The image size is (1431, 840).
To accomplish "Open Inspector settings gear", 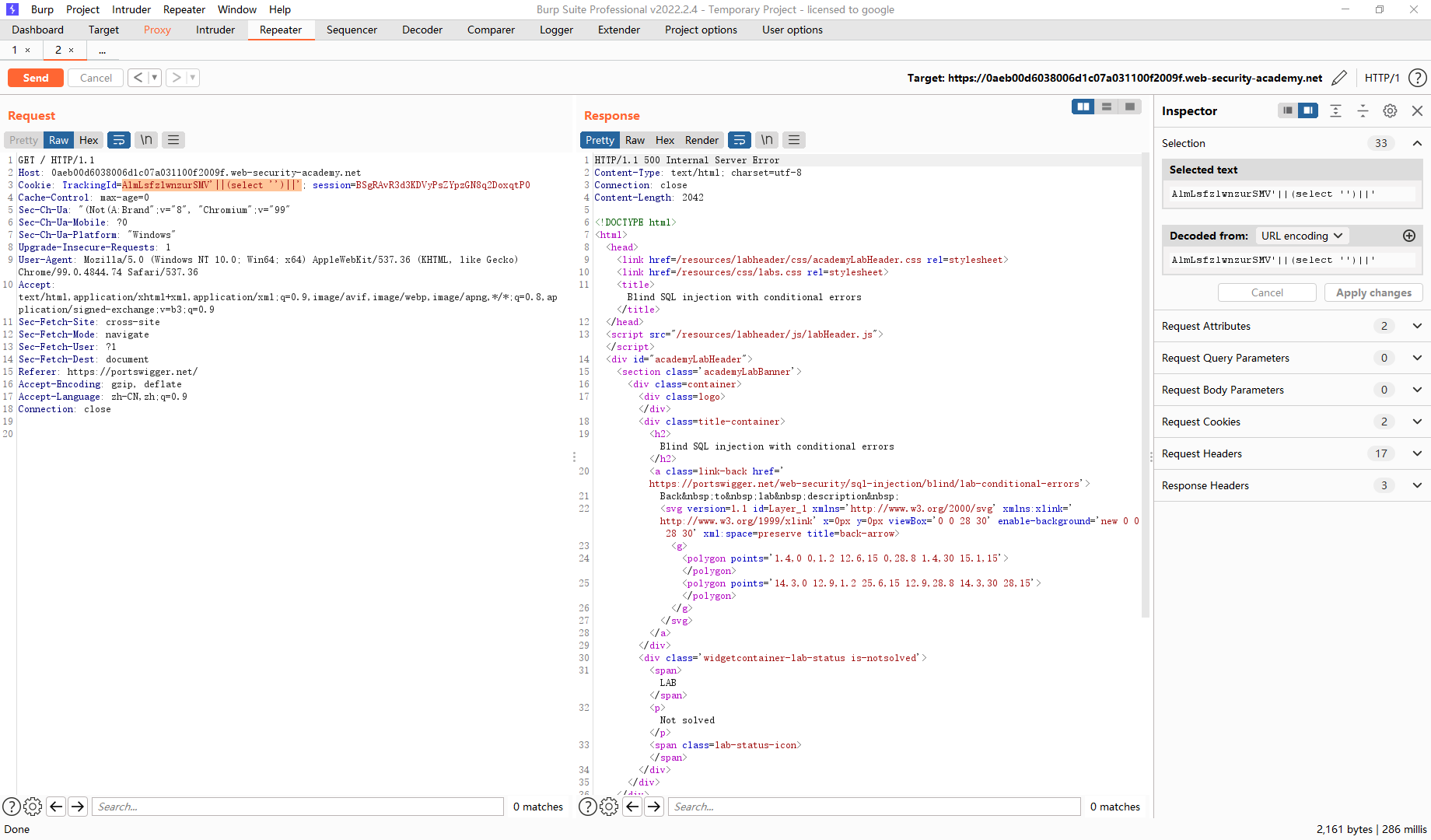I will 1390,110.
